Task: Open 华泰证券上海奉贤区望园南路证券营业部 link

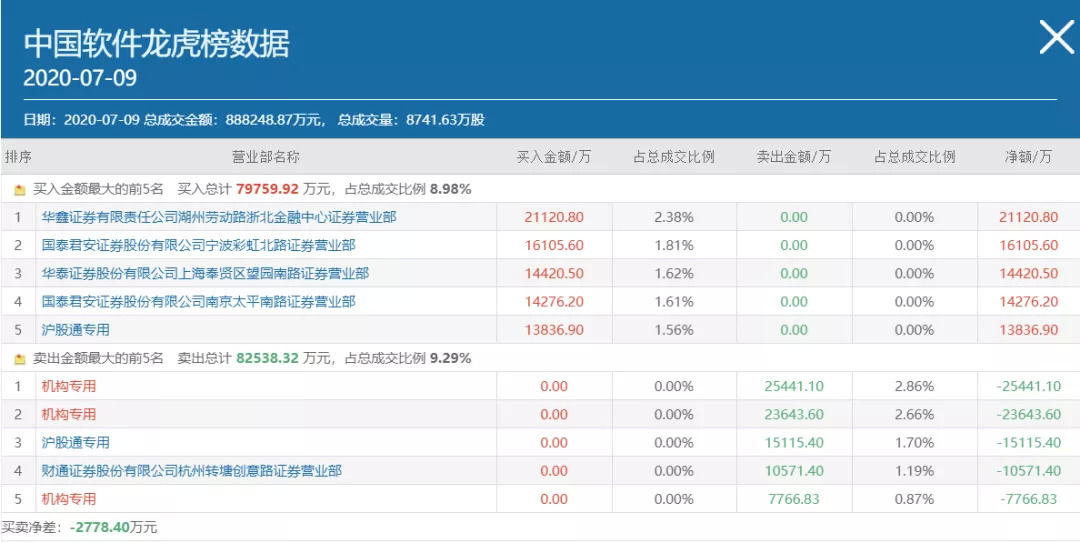Action: (x=205, y=274)
